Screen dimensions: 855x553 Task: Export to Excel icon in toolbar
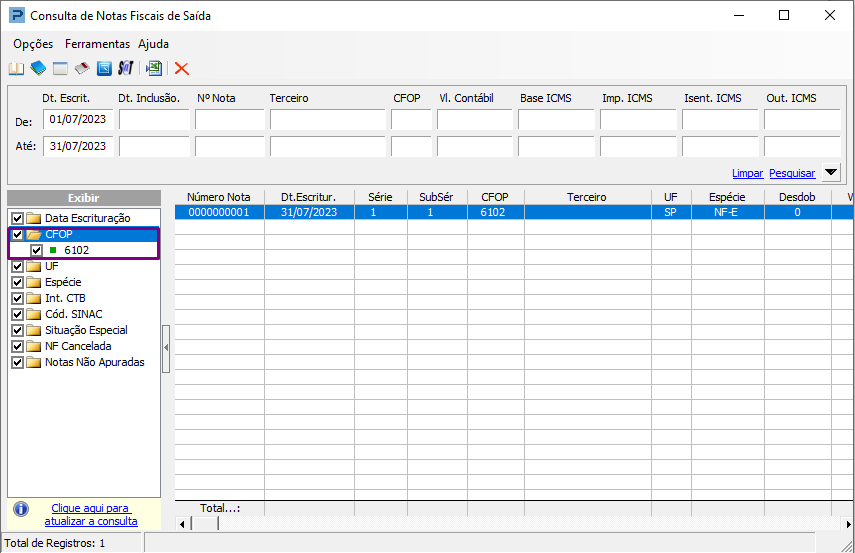(154, 68)
